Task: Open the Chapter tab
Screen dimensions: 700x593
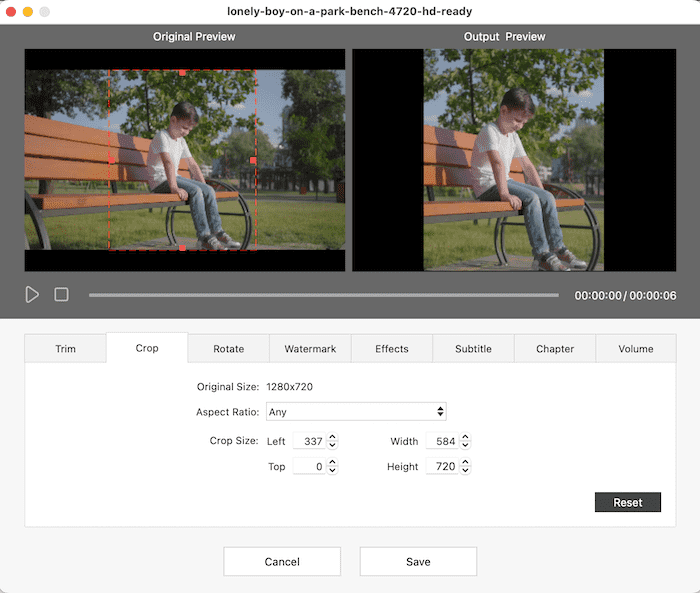Action: (x=555, y=349)
